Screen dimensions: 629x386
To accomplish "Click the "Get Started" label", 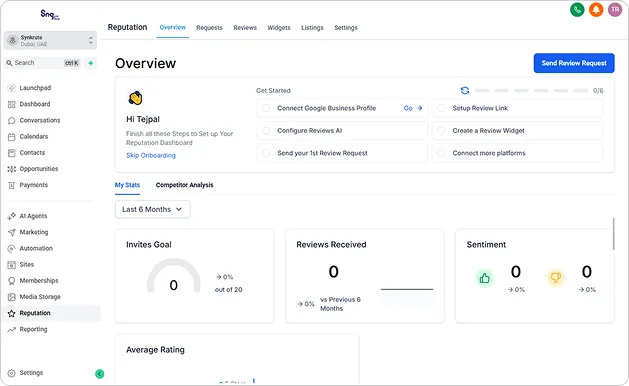I will click(273, 91).
